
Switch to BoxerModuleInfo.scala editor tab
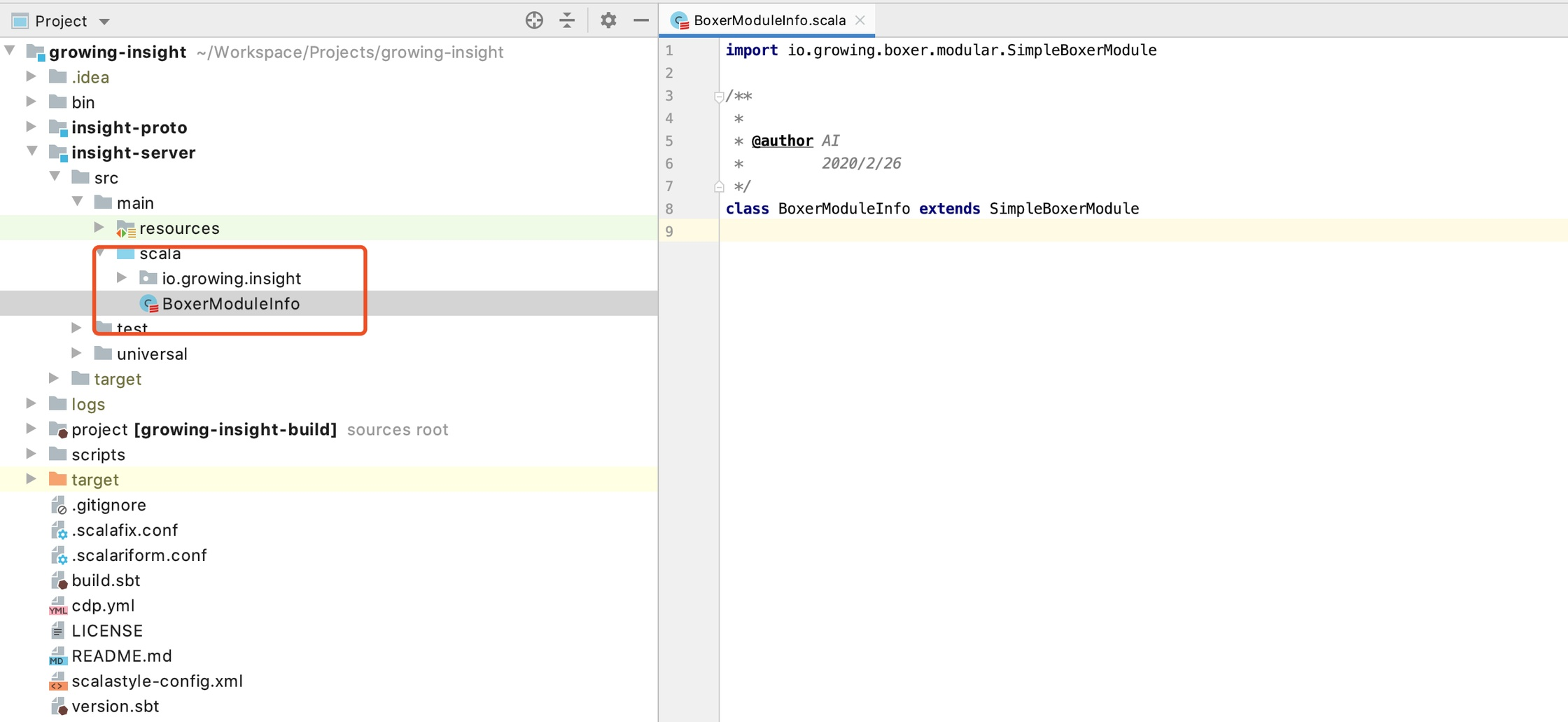point(769,20)
